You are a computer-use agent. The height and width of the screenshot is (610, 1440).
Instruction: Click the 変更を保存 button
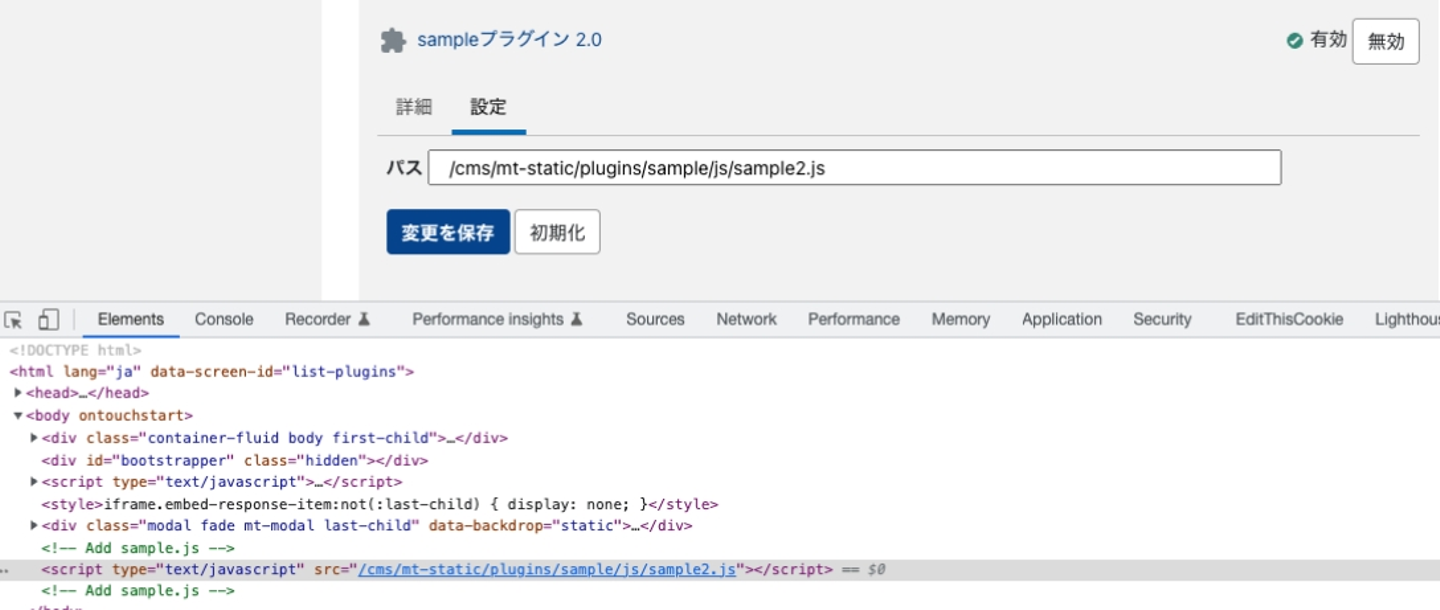(448, 232)
